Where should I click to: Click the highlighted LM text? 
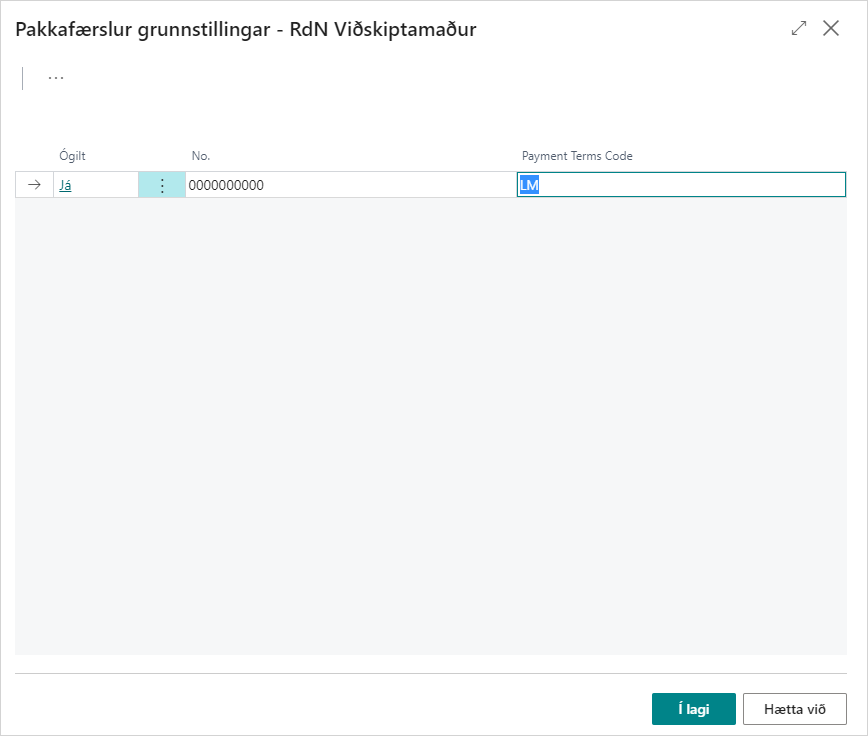point(529,185)
